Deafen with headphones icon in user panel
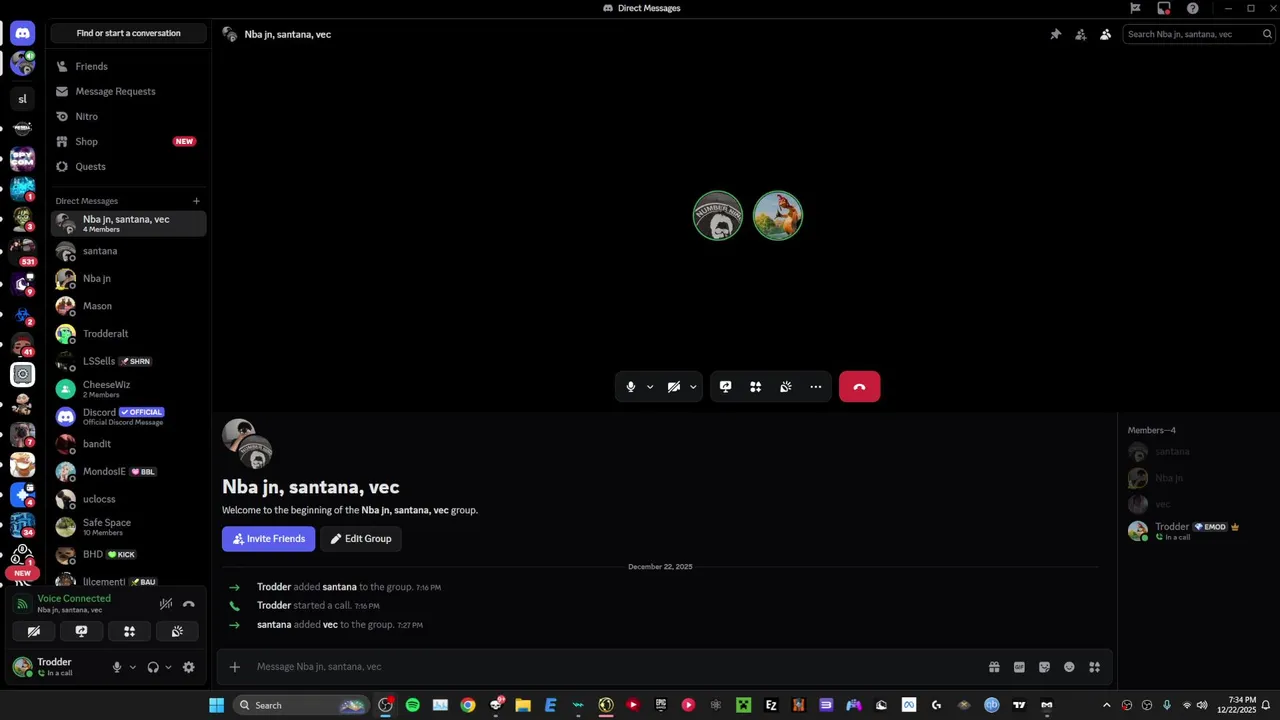This screenshot has height=720, width=1280. [153, 667]
